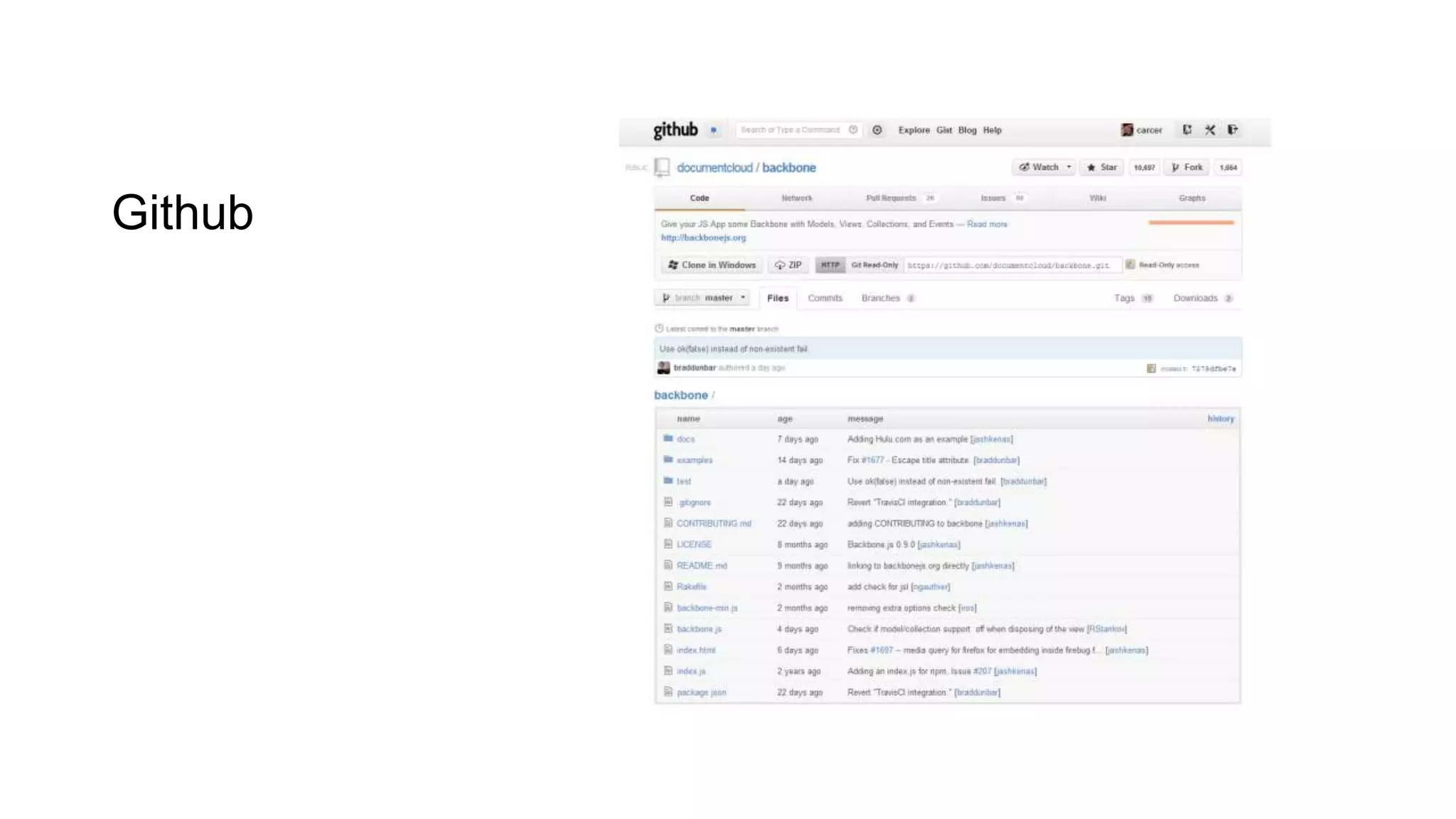1456x819 pixels.
Task: Click the clone URL text field
Action: tap(1012, 265)
